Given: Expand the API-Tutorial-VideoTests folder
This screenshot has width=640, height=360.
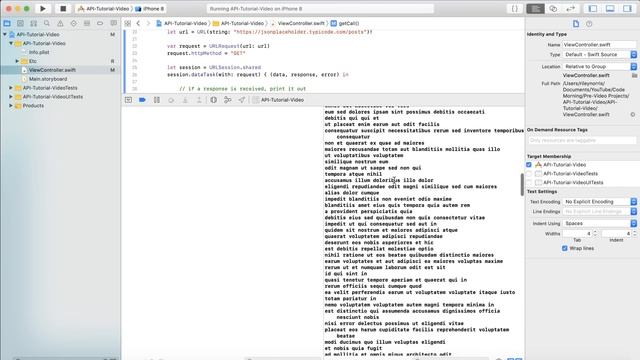Looking at the screenshot, I should pos(11,88).
